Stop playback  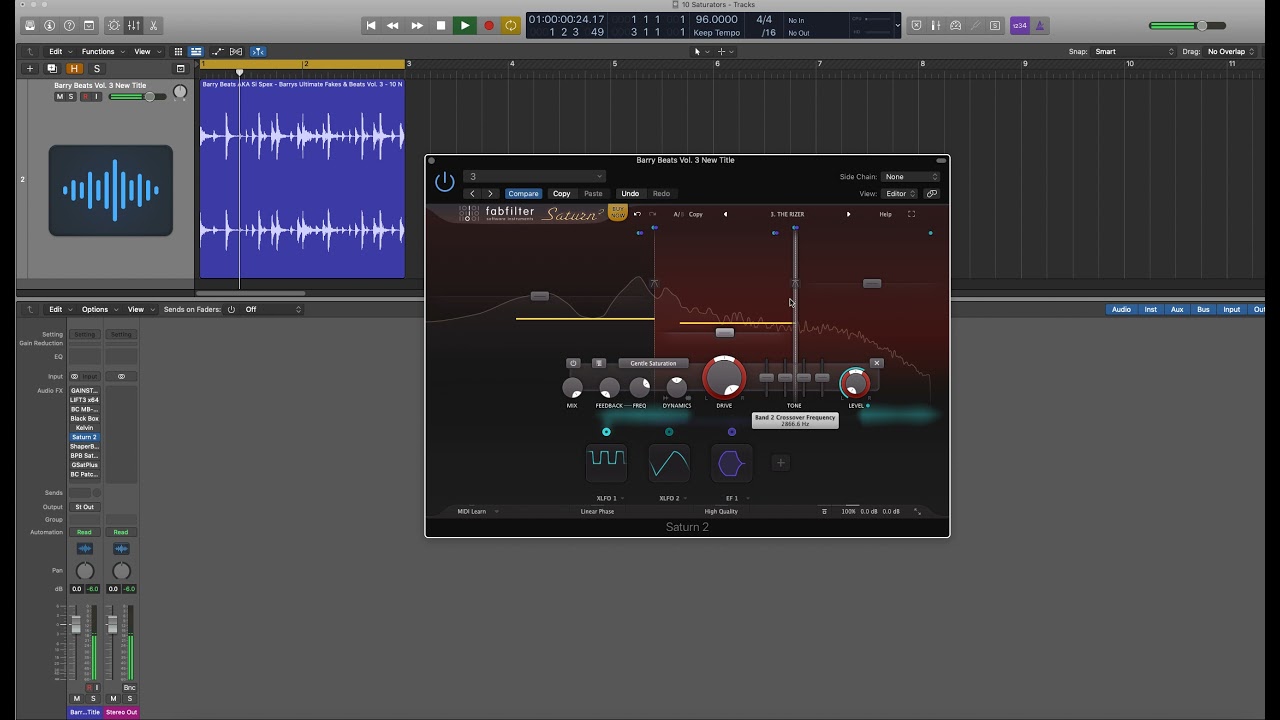point(441,26)
